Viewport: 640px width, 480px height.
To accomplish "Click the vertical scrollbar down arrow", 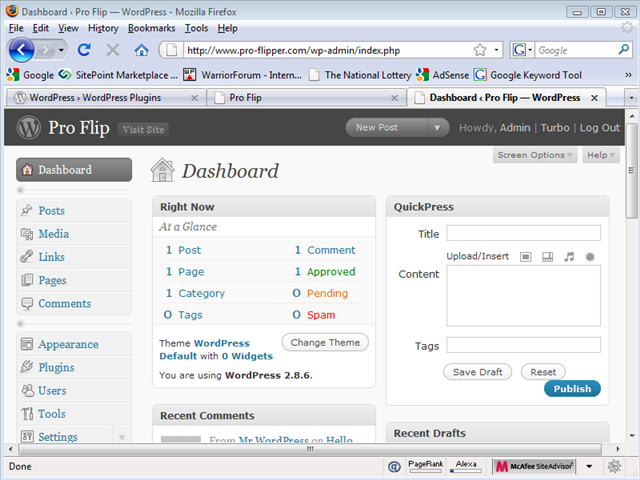I will pos(632,436).
